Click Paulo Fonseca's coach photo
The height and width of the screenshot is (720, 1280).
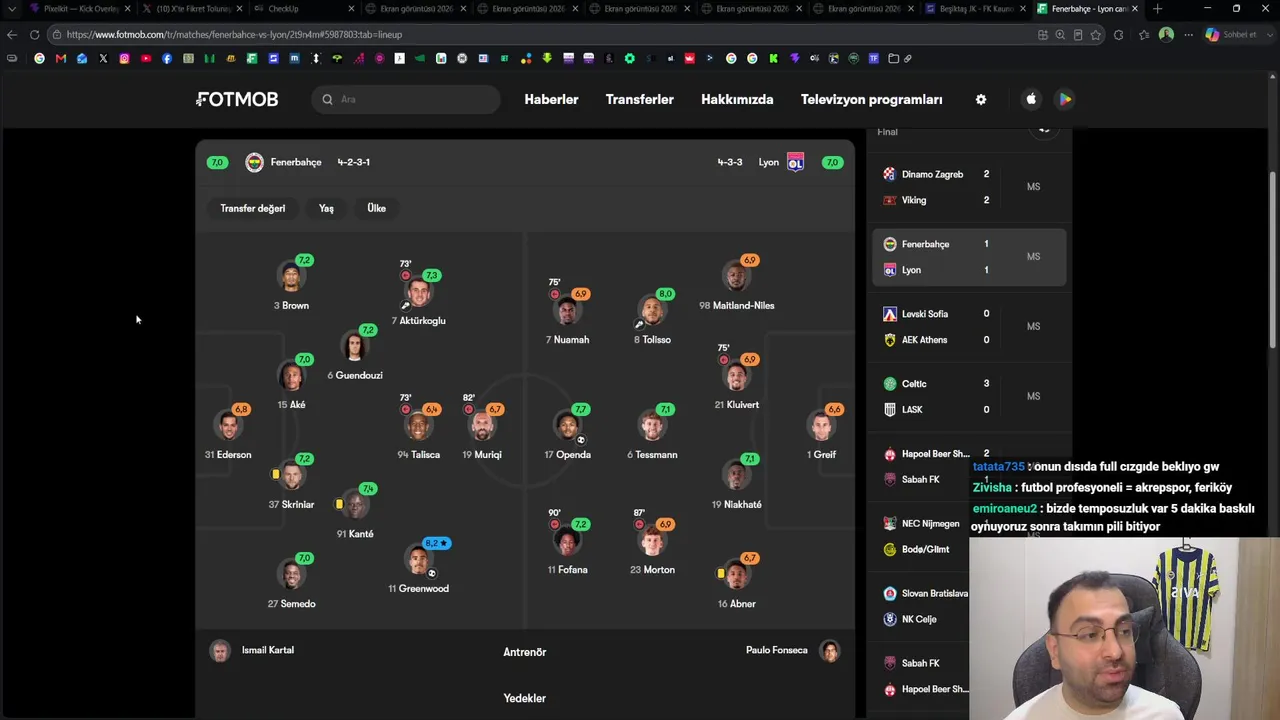[x=830, y=651]
